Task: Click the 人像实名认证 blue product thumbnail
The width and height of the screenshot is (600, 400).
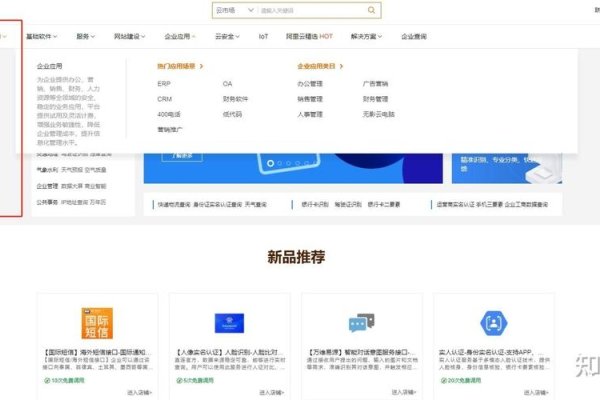Action: pyautogui.click(x=229, y=323)
